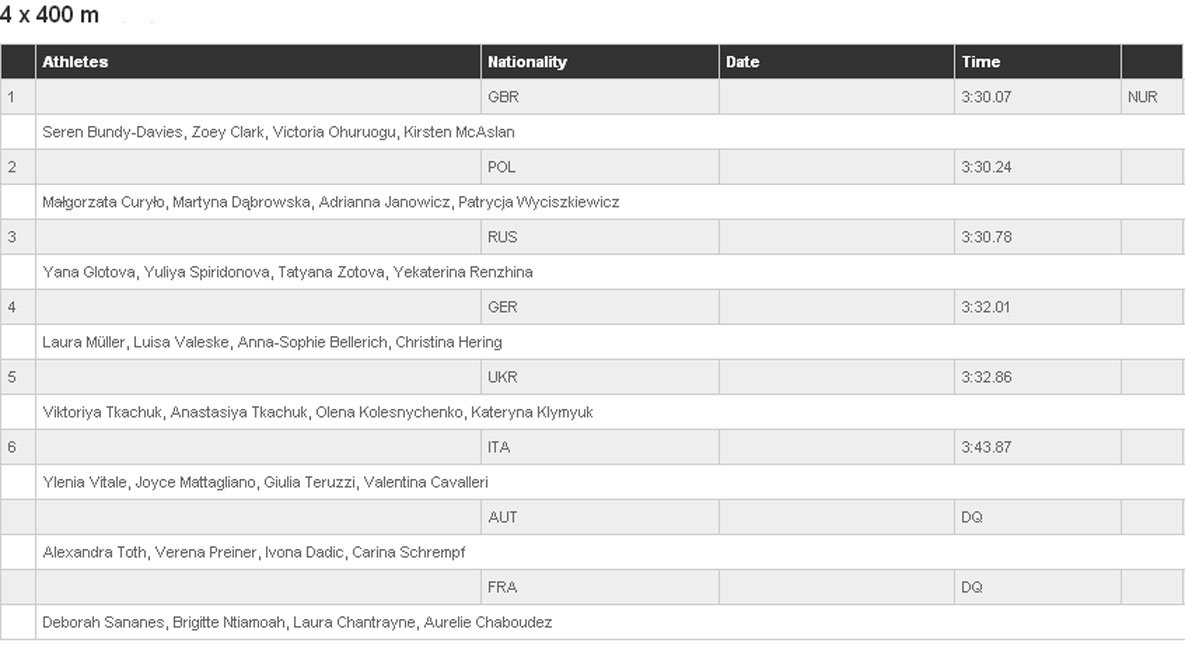Select the Deborah Sananes team roster row
This screenshot has width=1185, height=650.
click(x=610, y=623)
